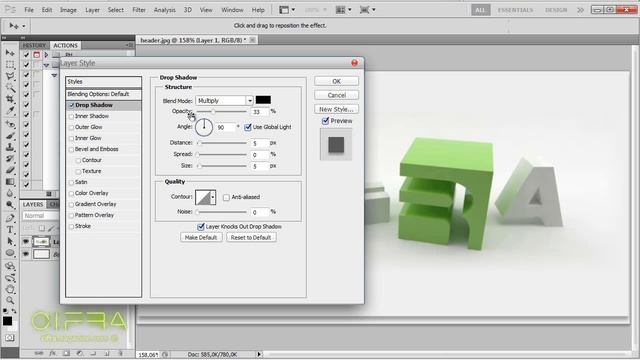Click the New Style... button
The width and height of the screenshot is (640, 360).
(x=336, y=109)
